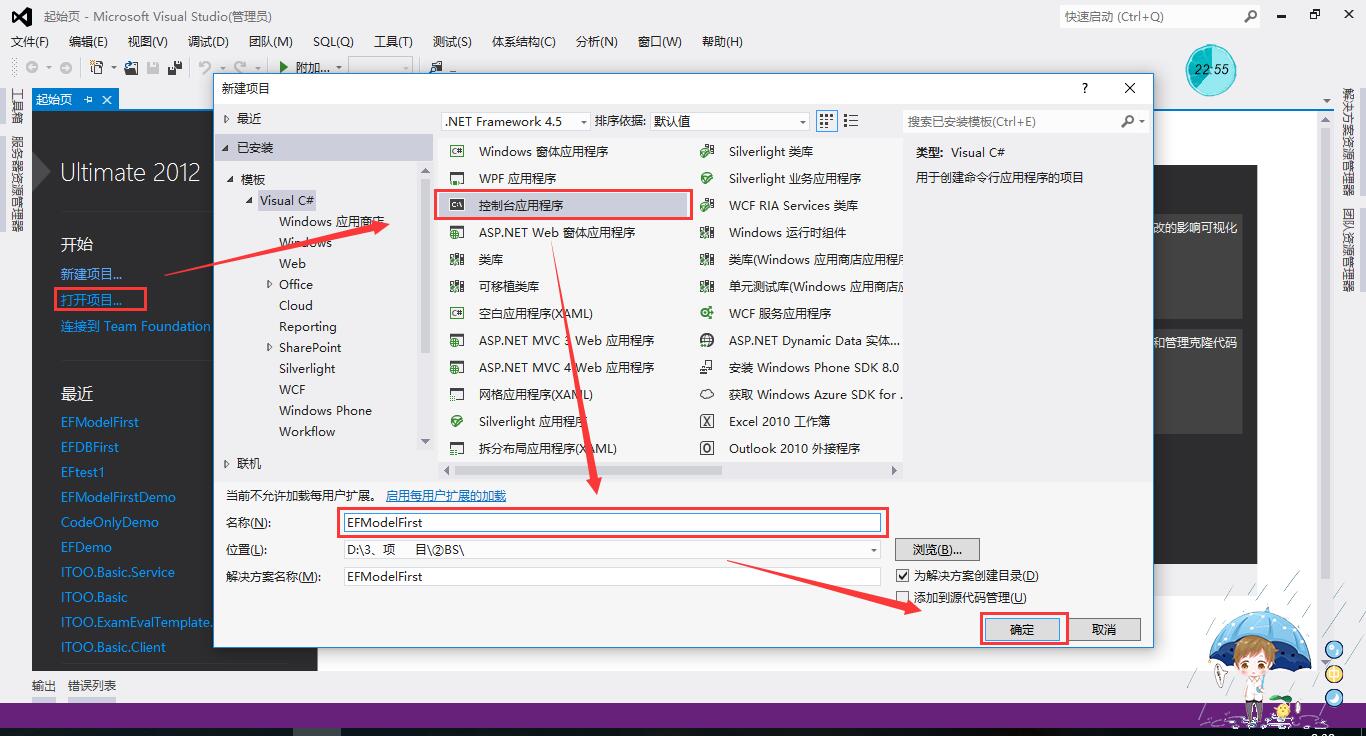The image size is (1366, 736).
Task: Pin the Start Page tab
Action: tap(88, 99)
